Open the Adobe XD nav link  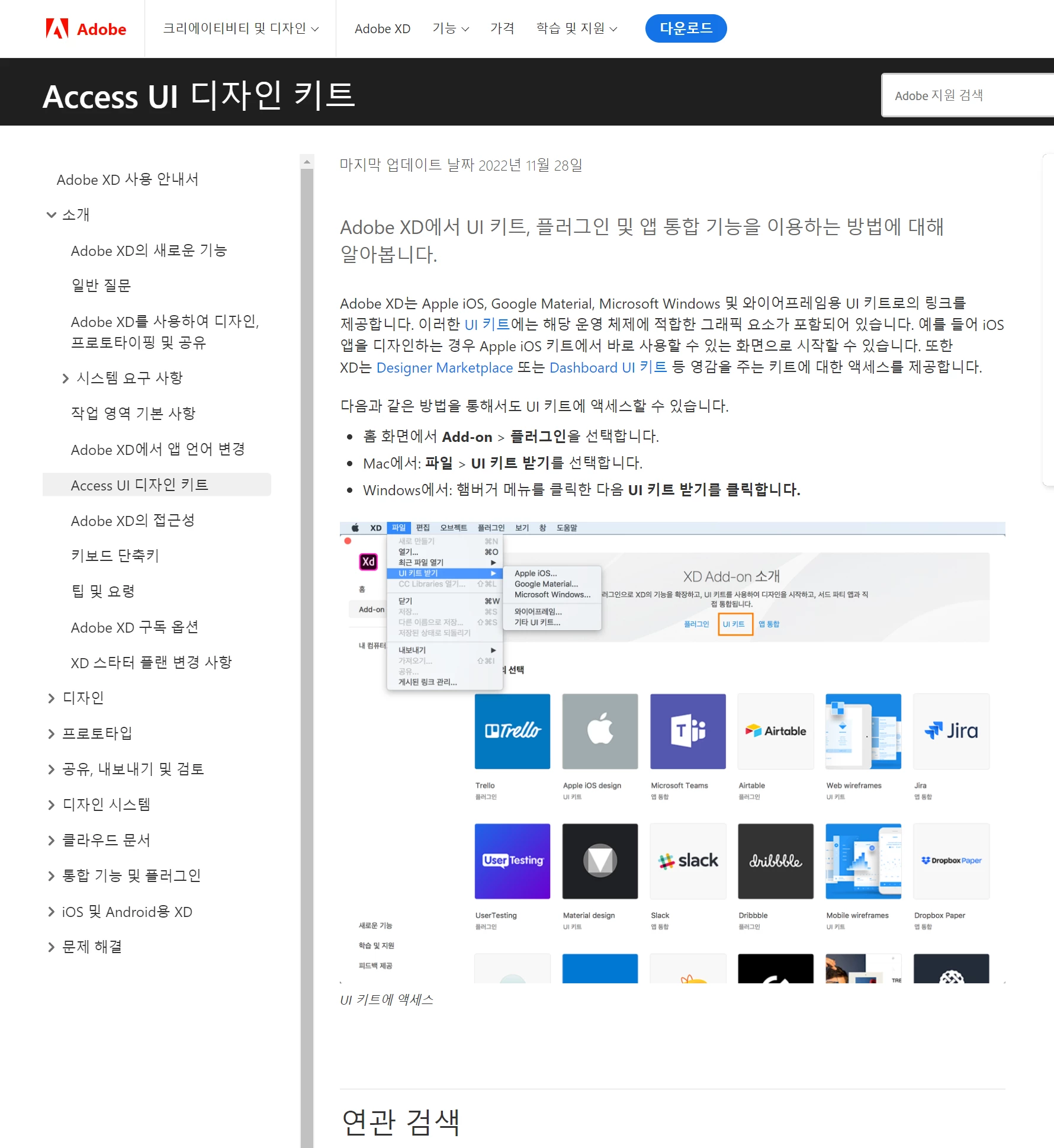pos(383,28)
